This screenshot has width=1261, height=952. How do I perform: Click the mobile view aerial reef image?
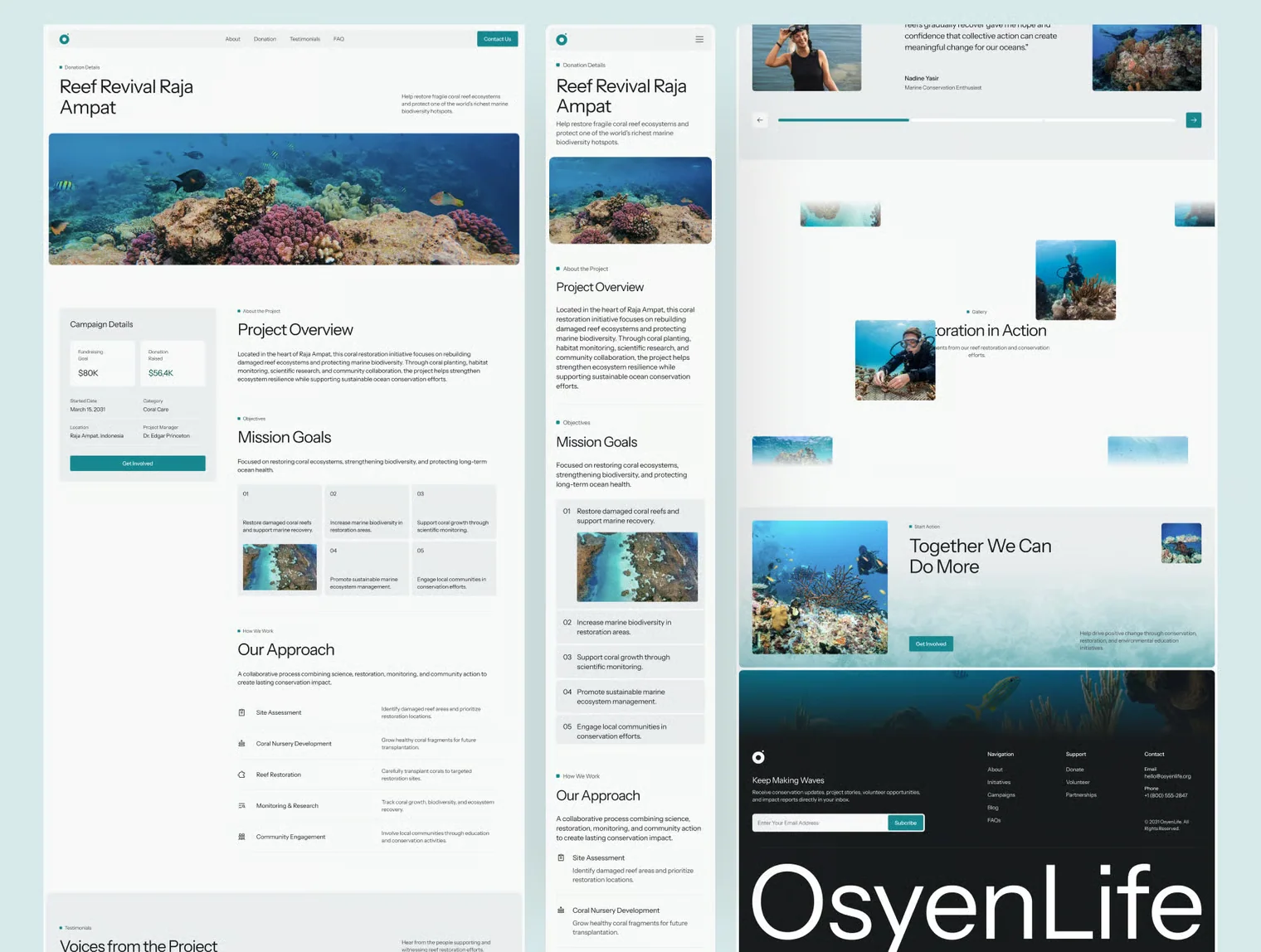(637, 567)
